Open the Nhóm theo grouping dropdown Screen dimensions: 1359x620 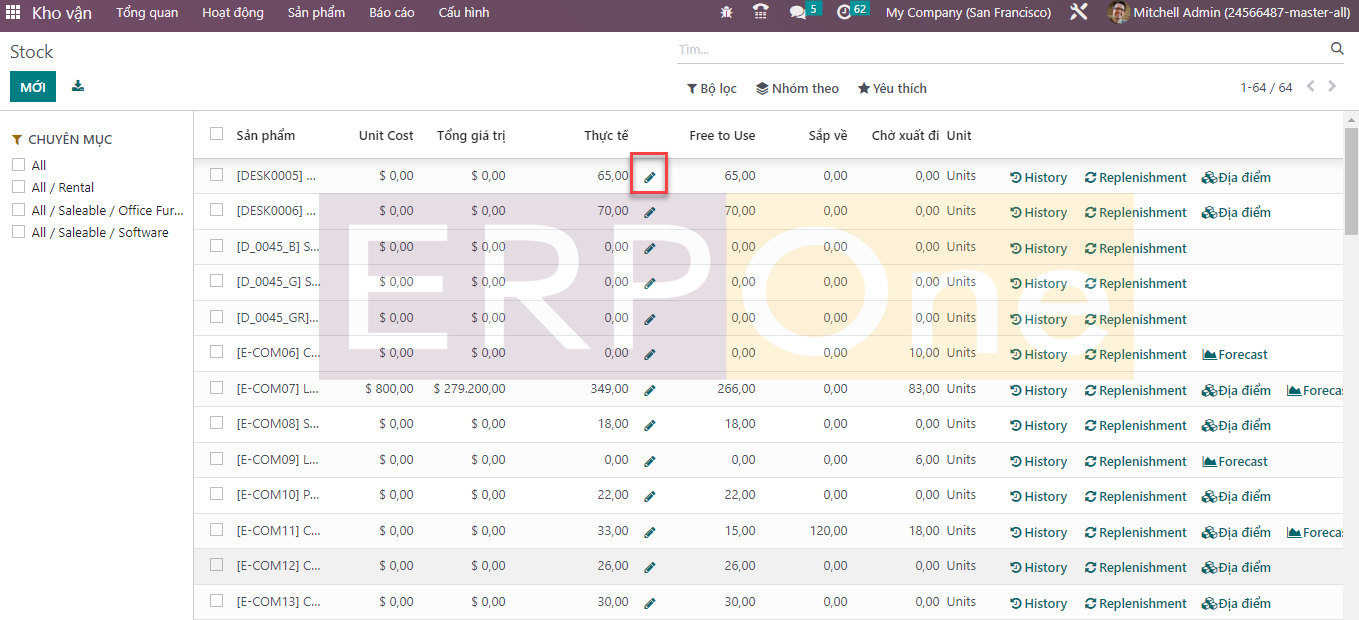(797, 88)
